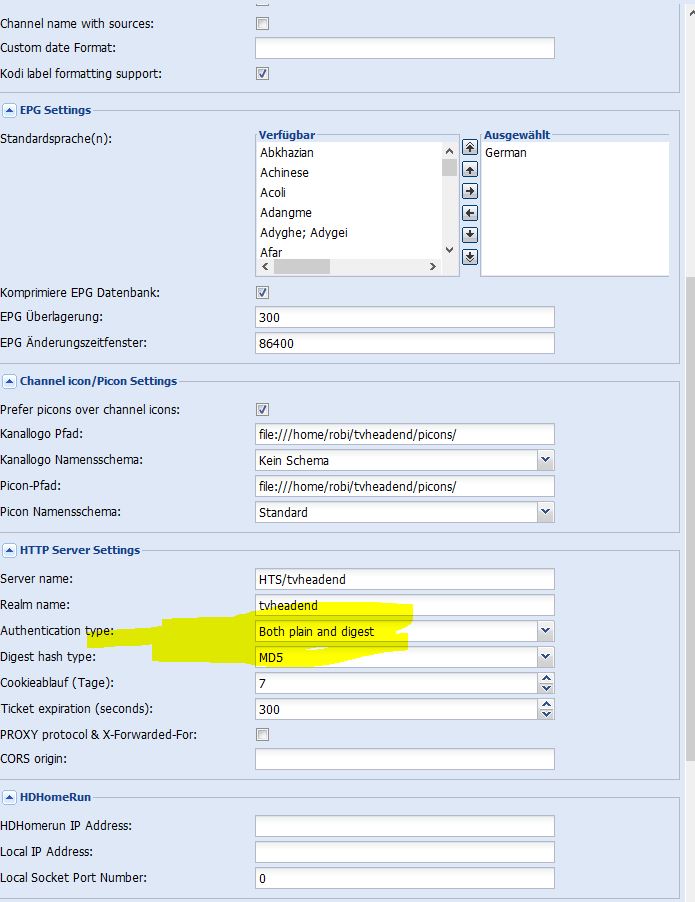Click the move-to-top arrow icon for languages
Viewport: 695px width, 902px height.
pyautogui.click(x=470, y=147)
